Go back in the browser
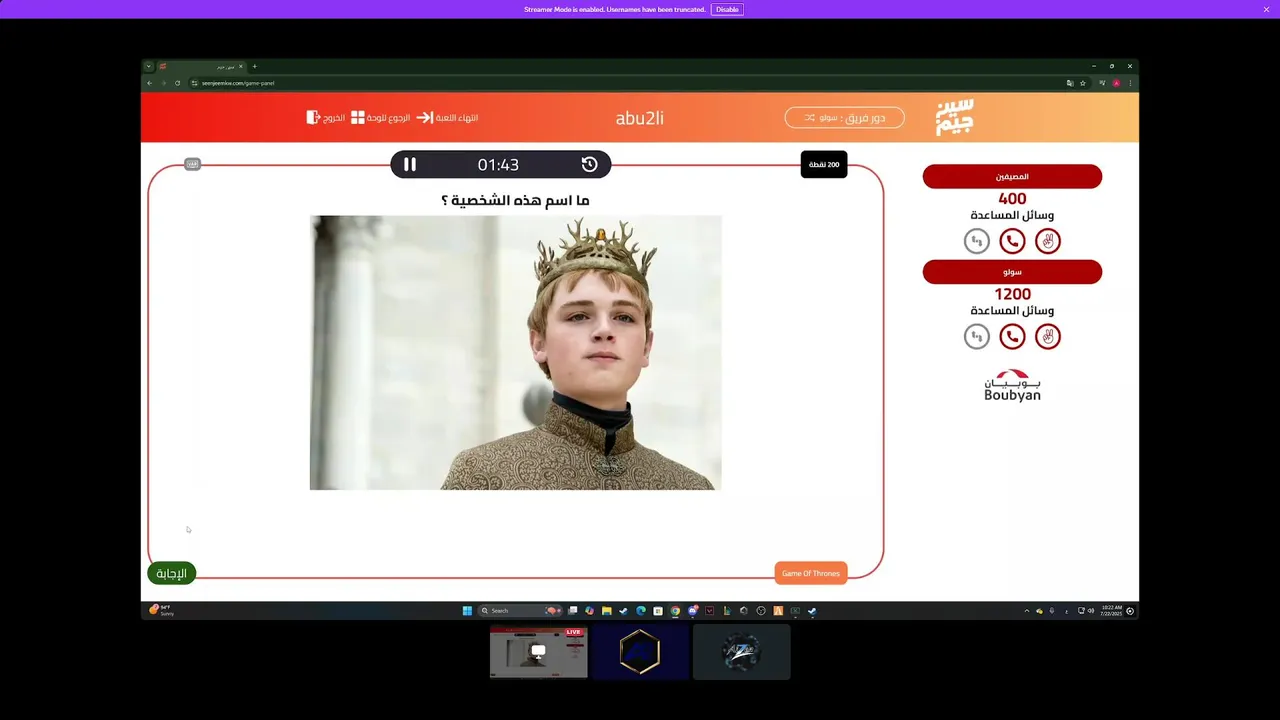 (150, 83)
